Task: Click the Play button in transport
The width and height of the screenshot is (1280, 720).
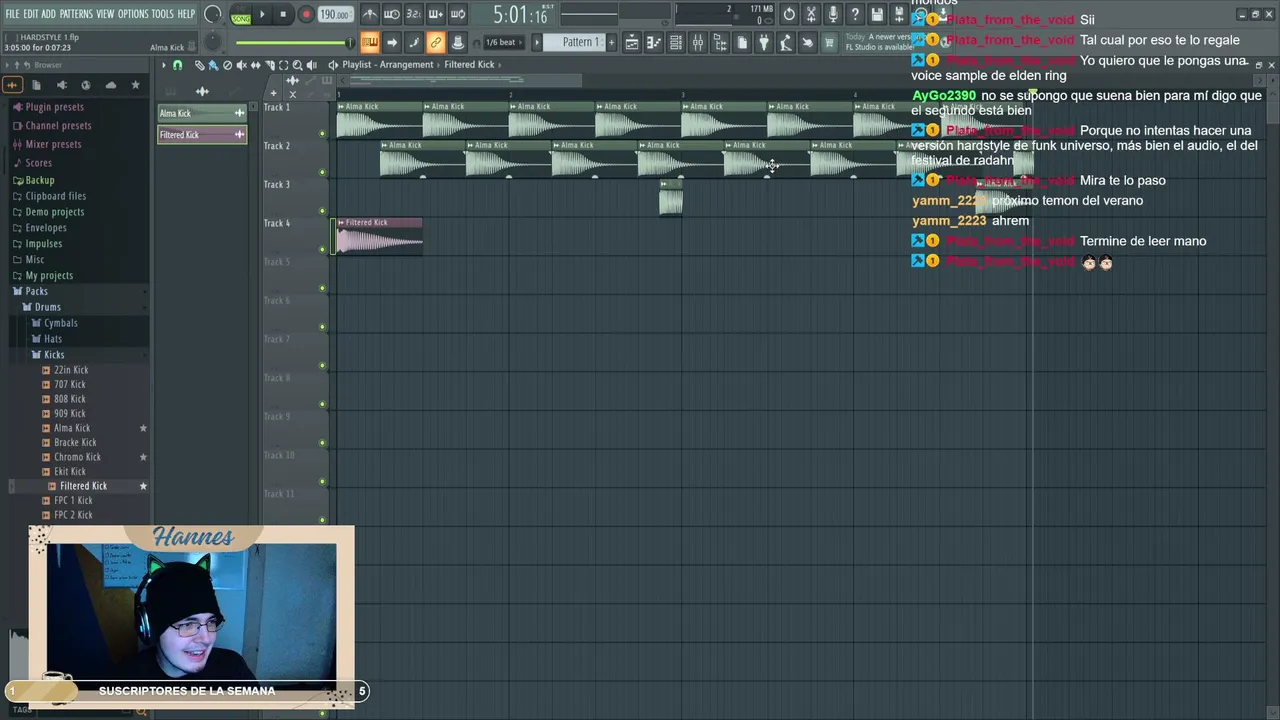Action: (x=262, y=15)
